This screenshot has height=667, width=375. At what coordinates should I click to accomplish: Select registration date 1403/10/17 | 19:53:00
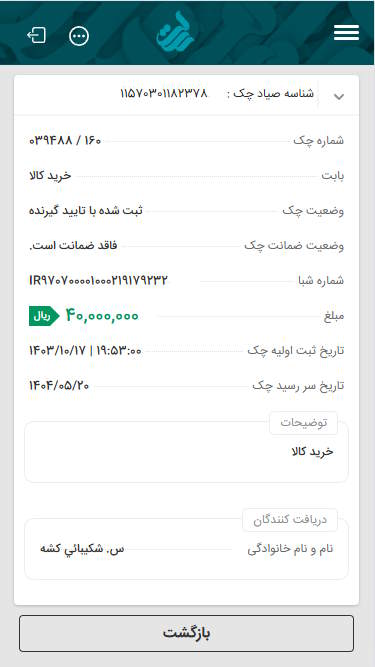click(x=85, y=351)
